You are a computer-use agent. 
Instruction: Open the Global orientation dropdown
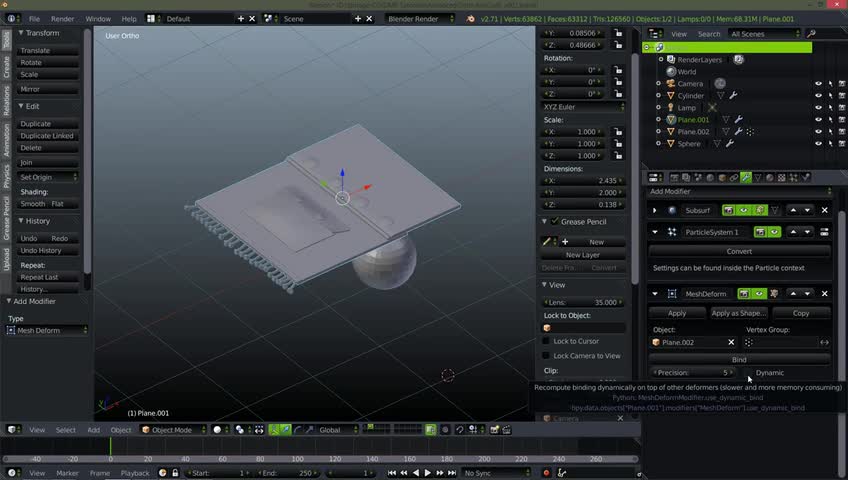coord(337,430)
